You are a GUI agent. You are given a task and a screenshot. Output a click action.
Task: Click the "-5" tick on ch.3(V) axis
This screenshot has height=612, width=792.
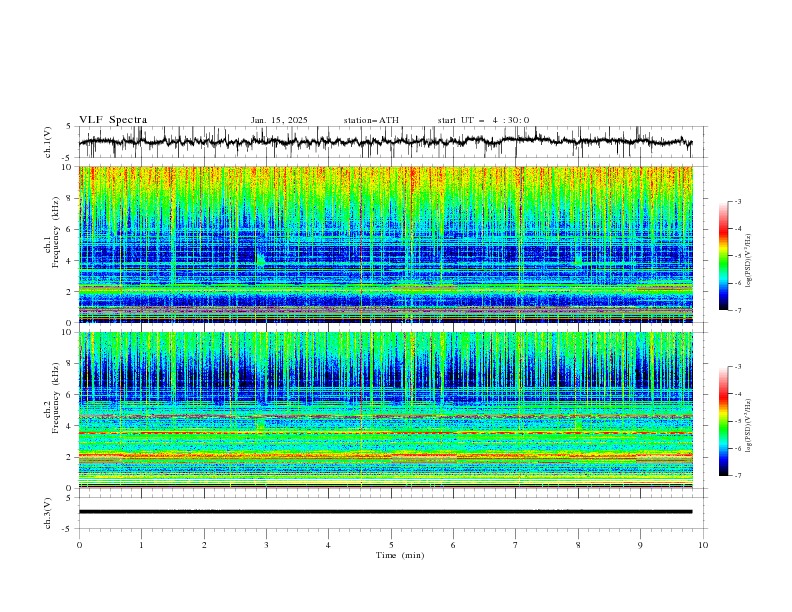[x=67, y=529]
